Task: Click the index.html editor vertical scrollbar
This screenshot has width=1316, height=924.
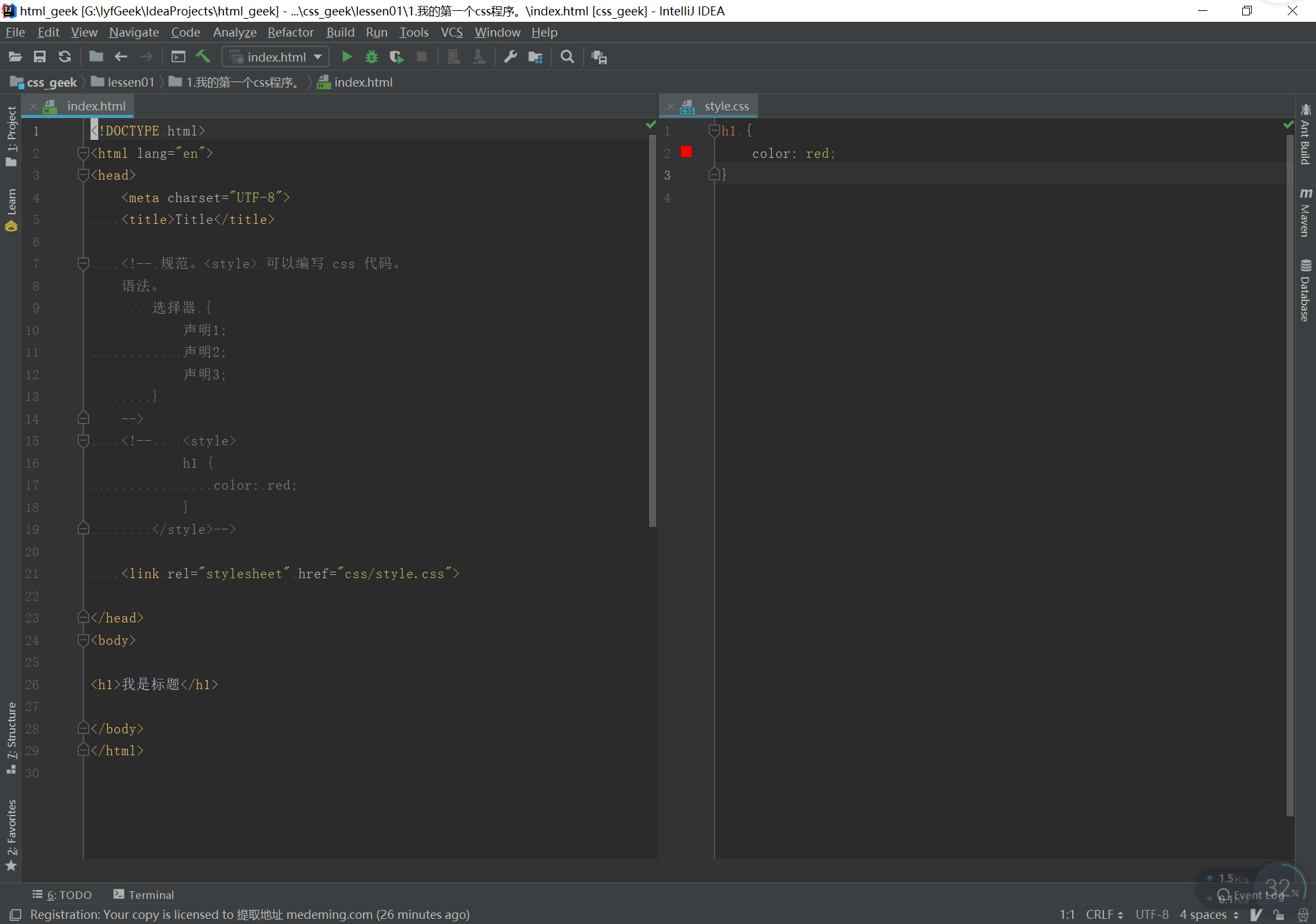Action: (x=652, y=330)
